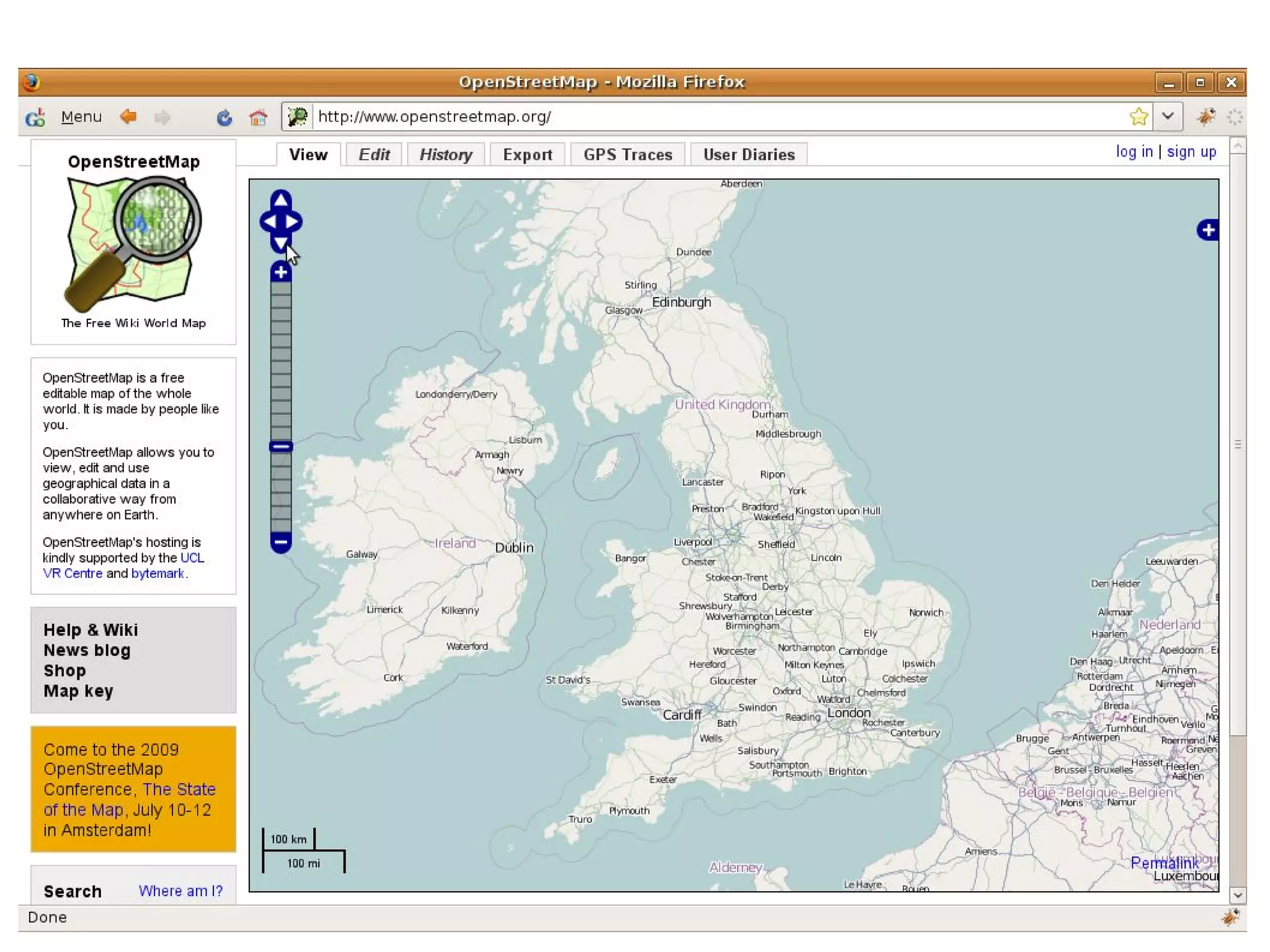1270x952 pixels.
Task: Zoom in using the plus button on zoom bar
Action: click(x=281, y=272)
